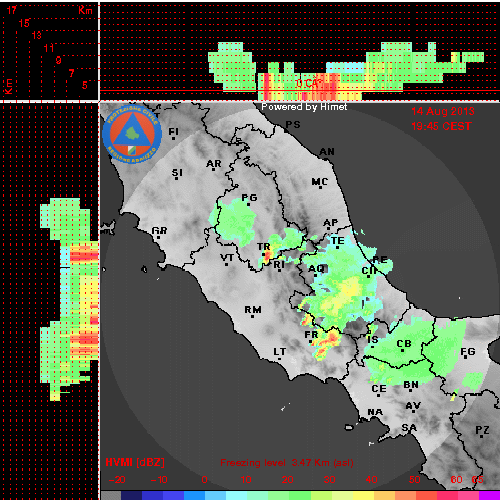Click the Protezione Civile Regione Abruzzo logo

[132, 134]
